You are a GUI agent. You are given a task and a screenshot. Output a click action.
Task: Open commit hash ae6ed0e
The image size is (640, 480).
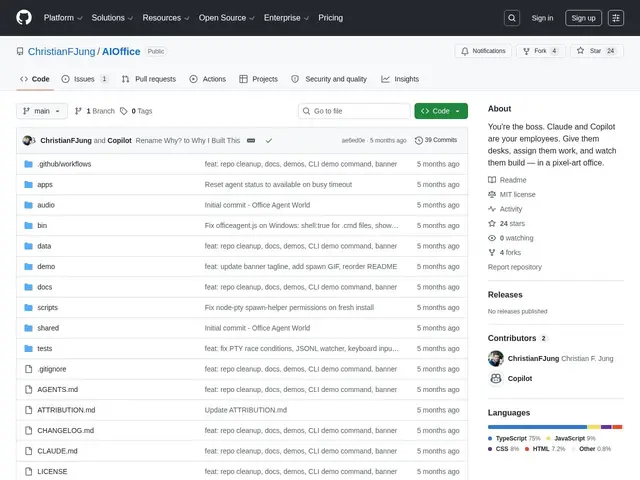click(353, 140)
